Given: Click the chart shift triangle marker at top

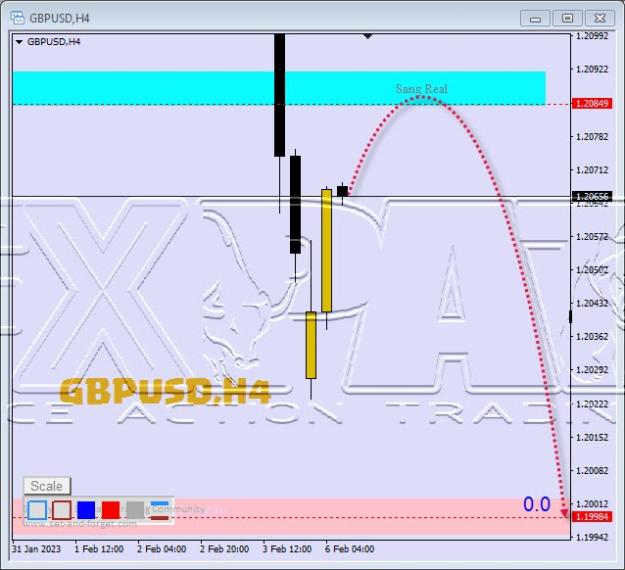Looking at the screenshot, I should 368,36.
